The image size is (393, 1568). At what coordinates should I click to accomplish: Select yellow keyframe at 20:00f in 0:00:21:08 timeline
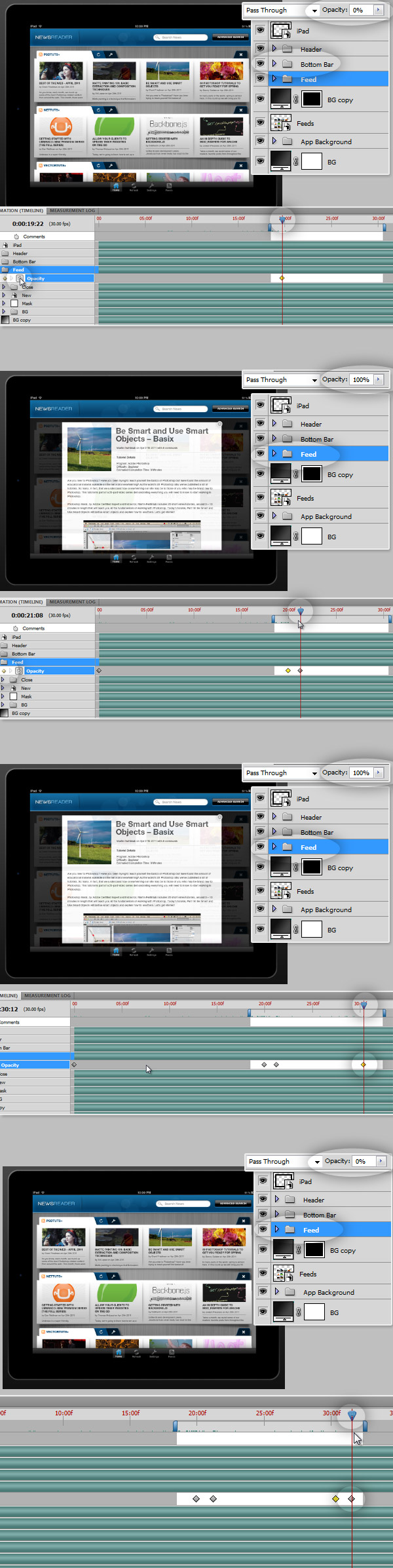(288, 670)
